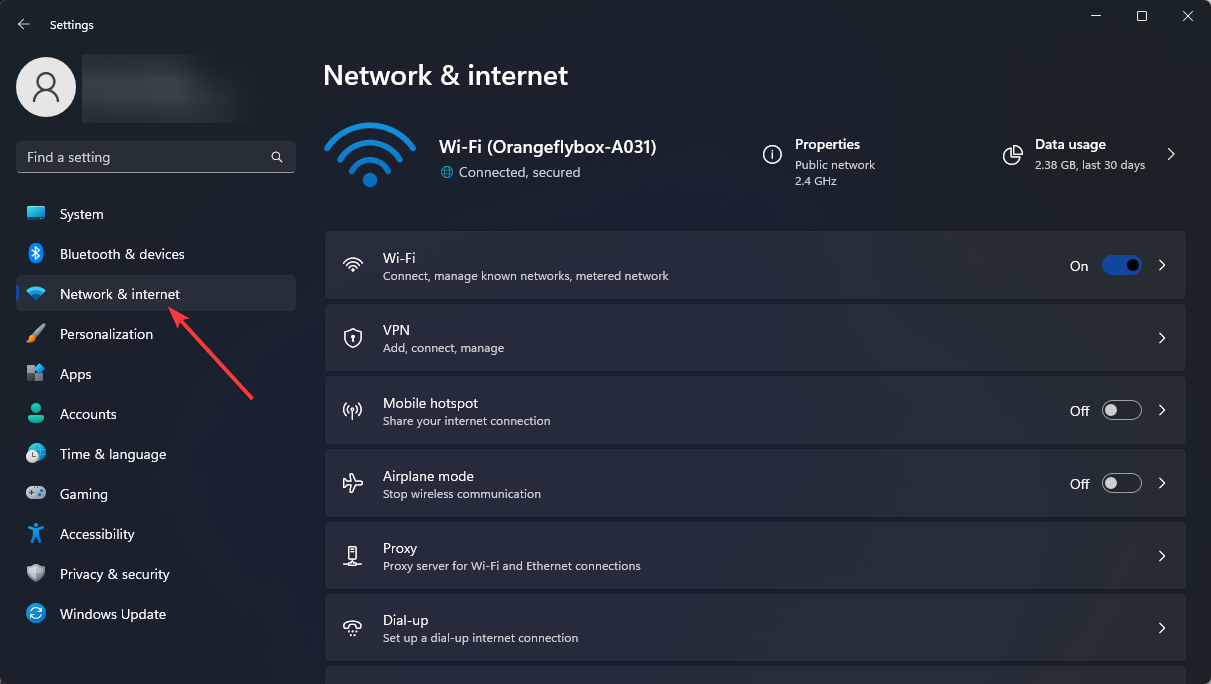Open the user profile avatar icon

tap(46, 87)
